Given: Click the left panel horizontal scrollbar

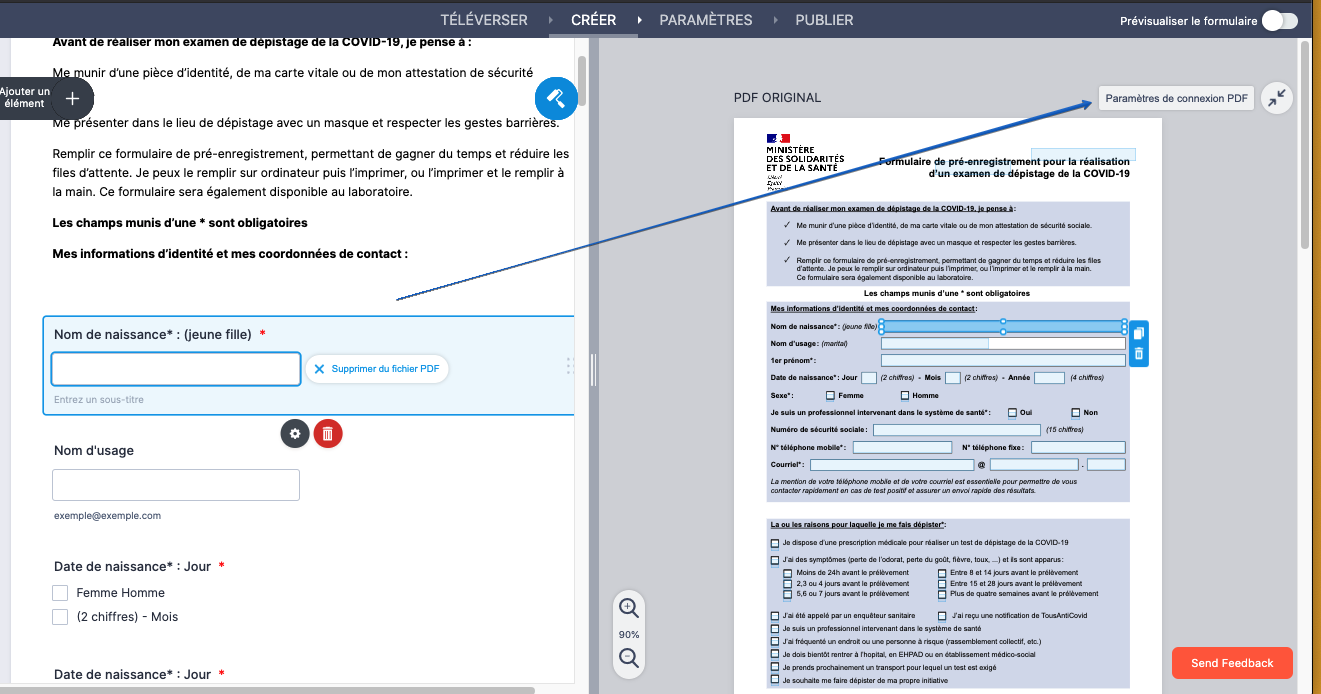Looking at the screenshot, I should click(267, 690).
